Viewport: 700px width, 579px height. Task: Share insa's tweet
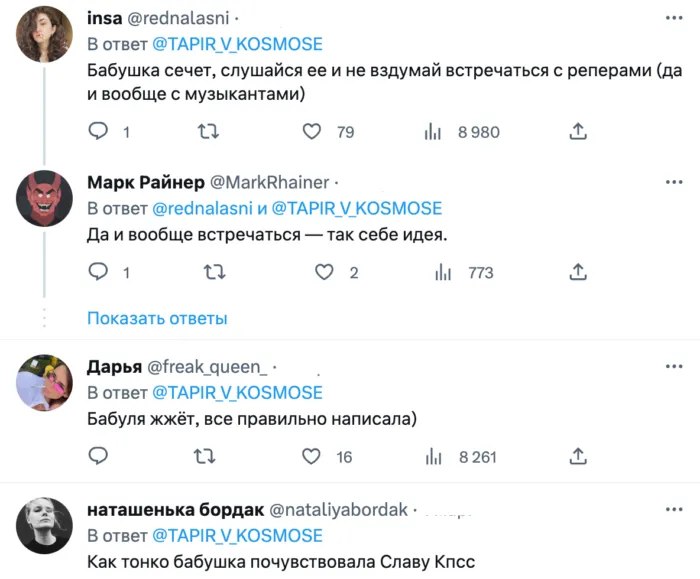coord(577,132)
